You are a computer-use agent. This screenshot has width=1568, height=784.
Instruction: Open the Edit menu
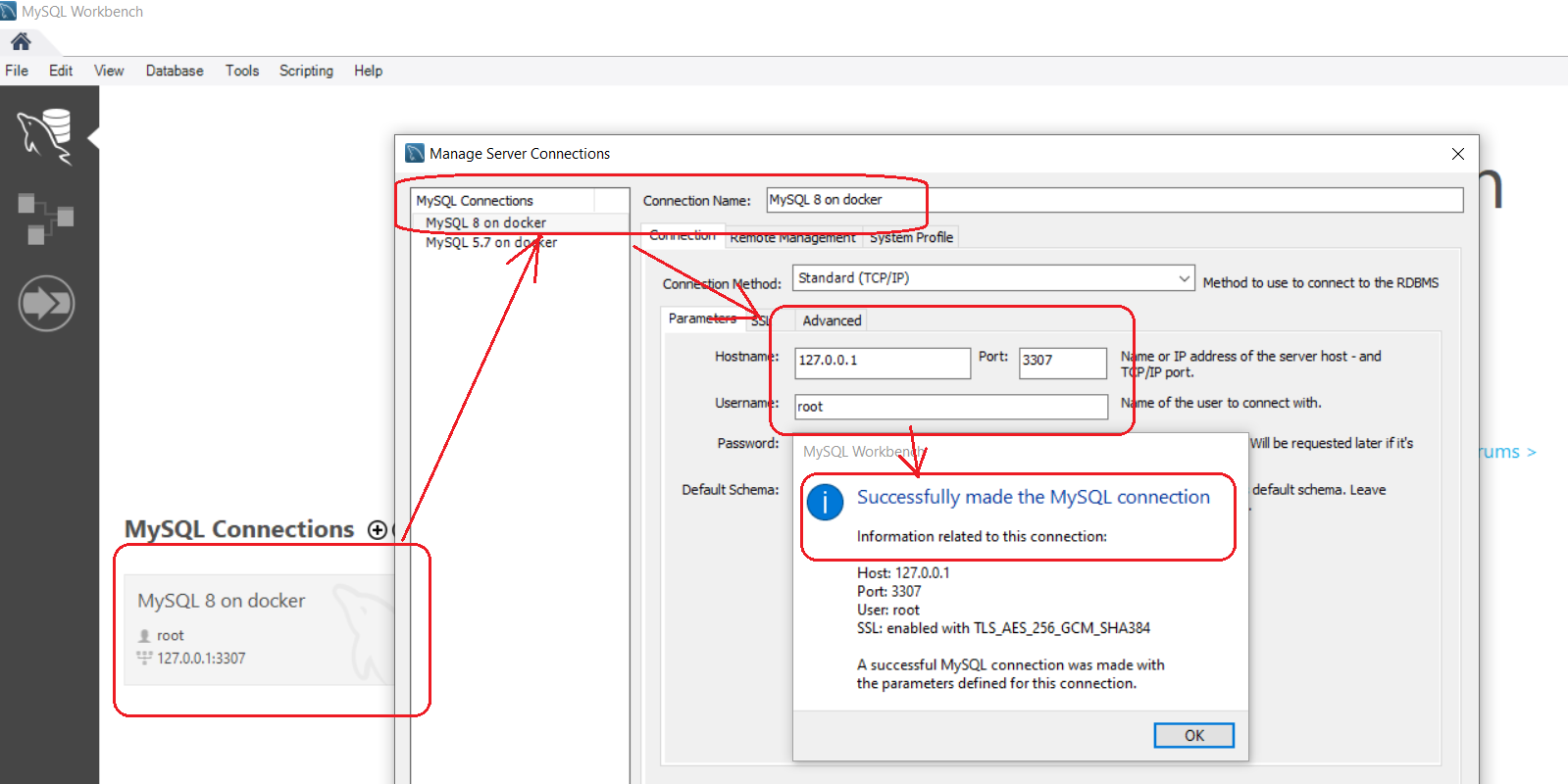coord(61,71)
